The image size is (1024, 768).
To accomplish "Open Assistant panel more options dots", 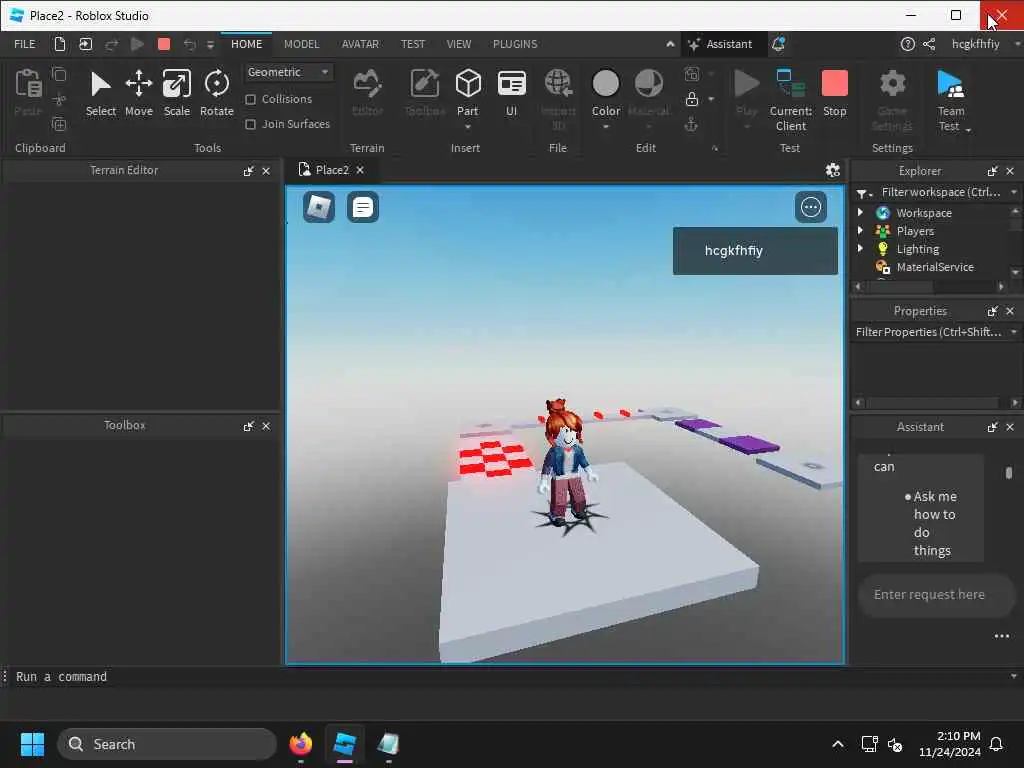I will coord(1001,636).
